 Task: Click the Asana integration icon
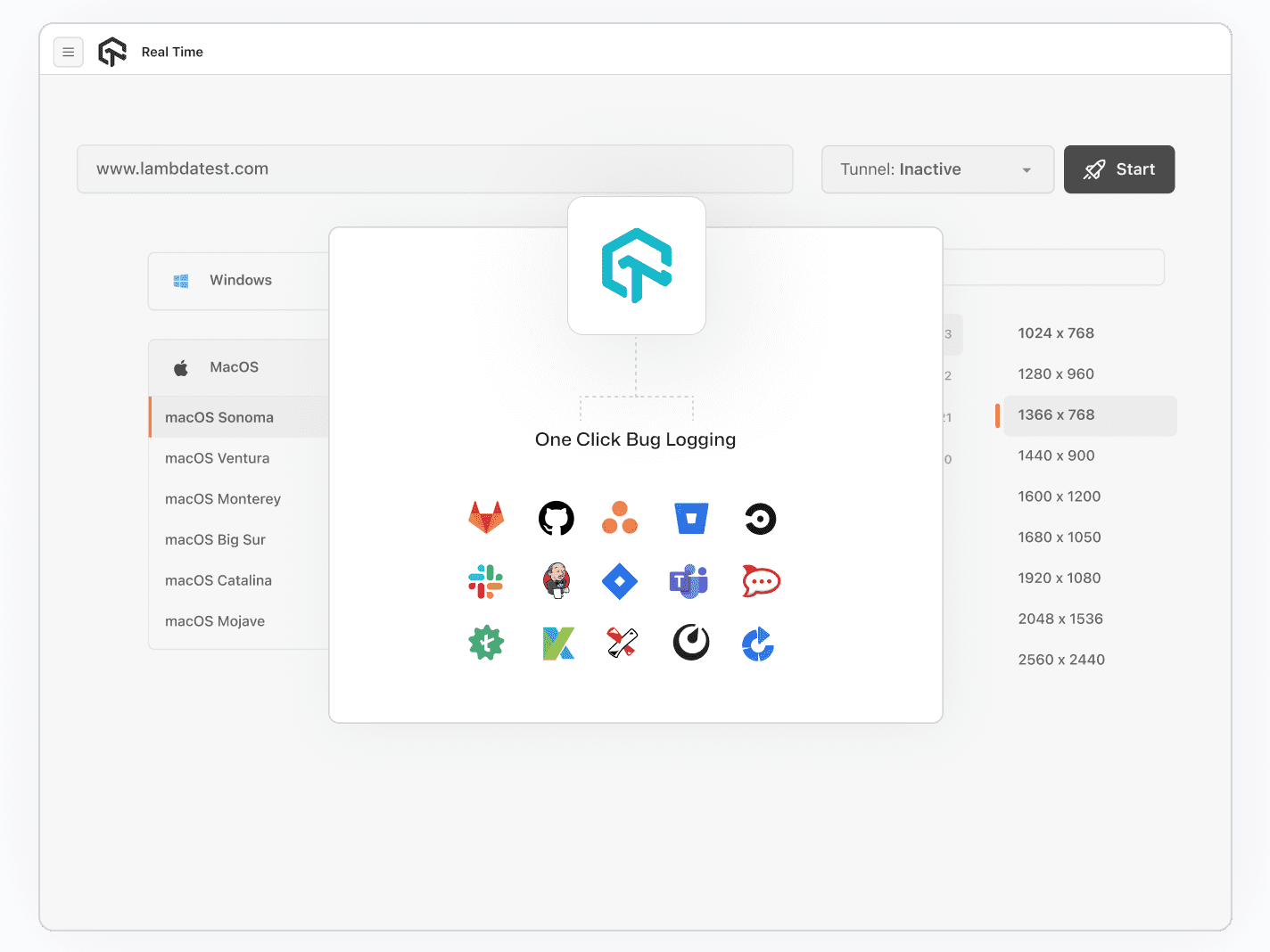pos(620,518)
